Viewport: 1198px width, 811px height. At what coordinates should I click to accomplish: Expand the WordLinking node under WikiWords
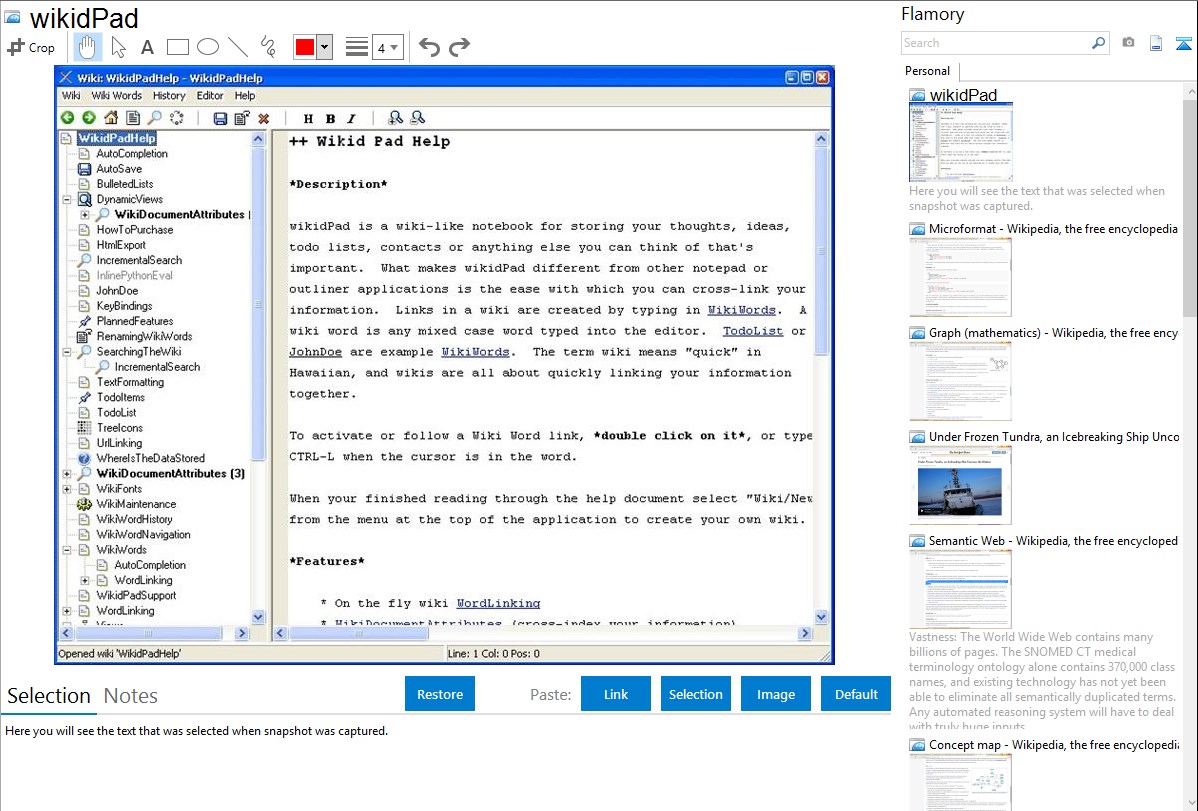tap(85, 580)
